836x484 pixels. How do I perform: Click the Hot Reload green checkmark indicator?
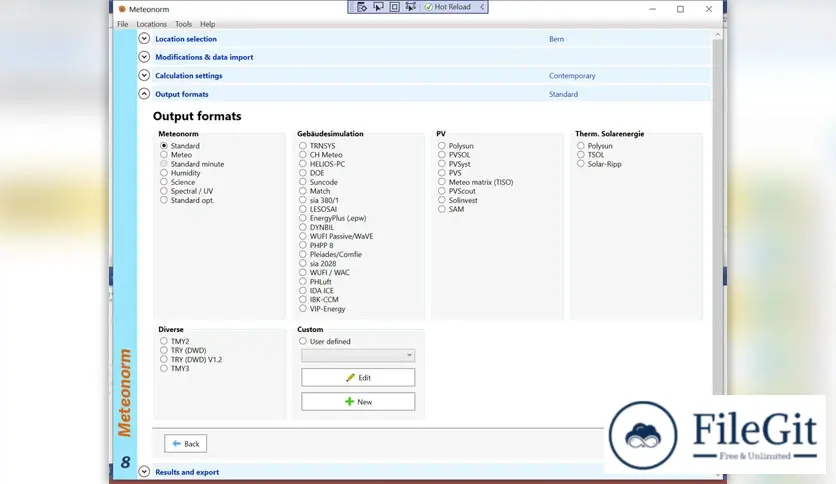click(x=429, y=7)
